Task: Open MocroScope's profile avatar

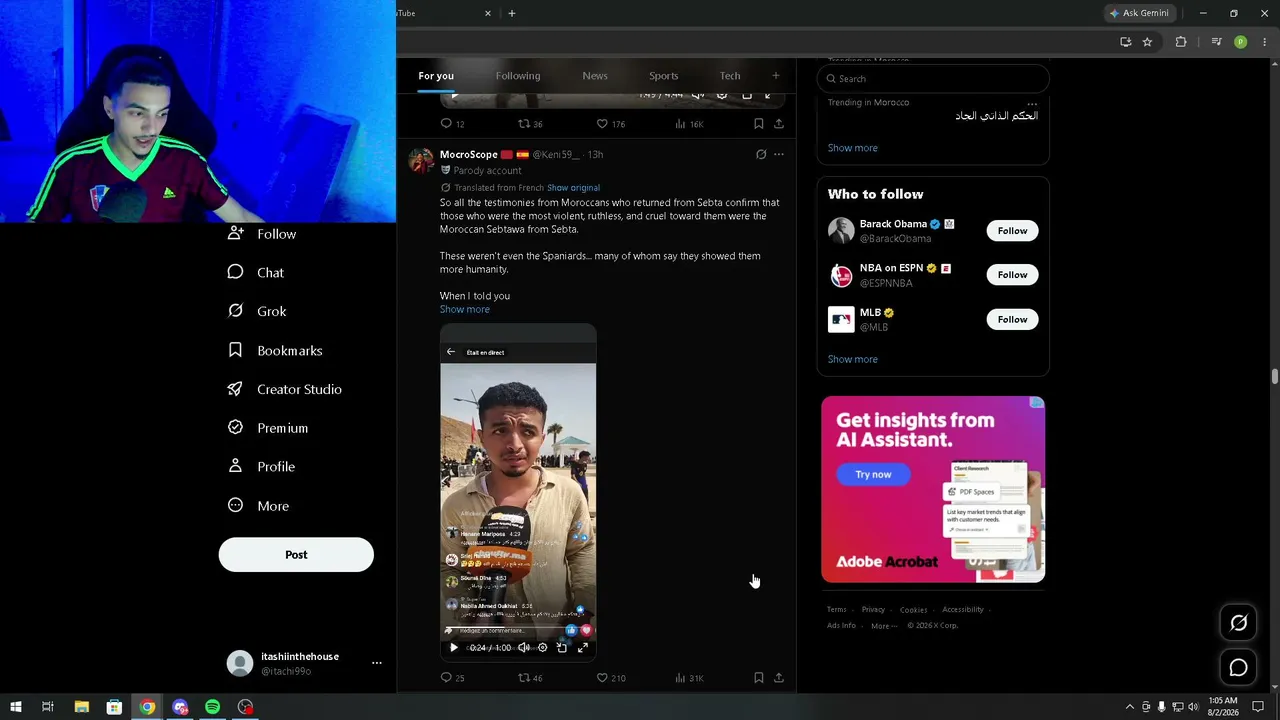Action: coord(421,160)
